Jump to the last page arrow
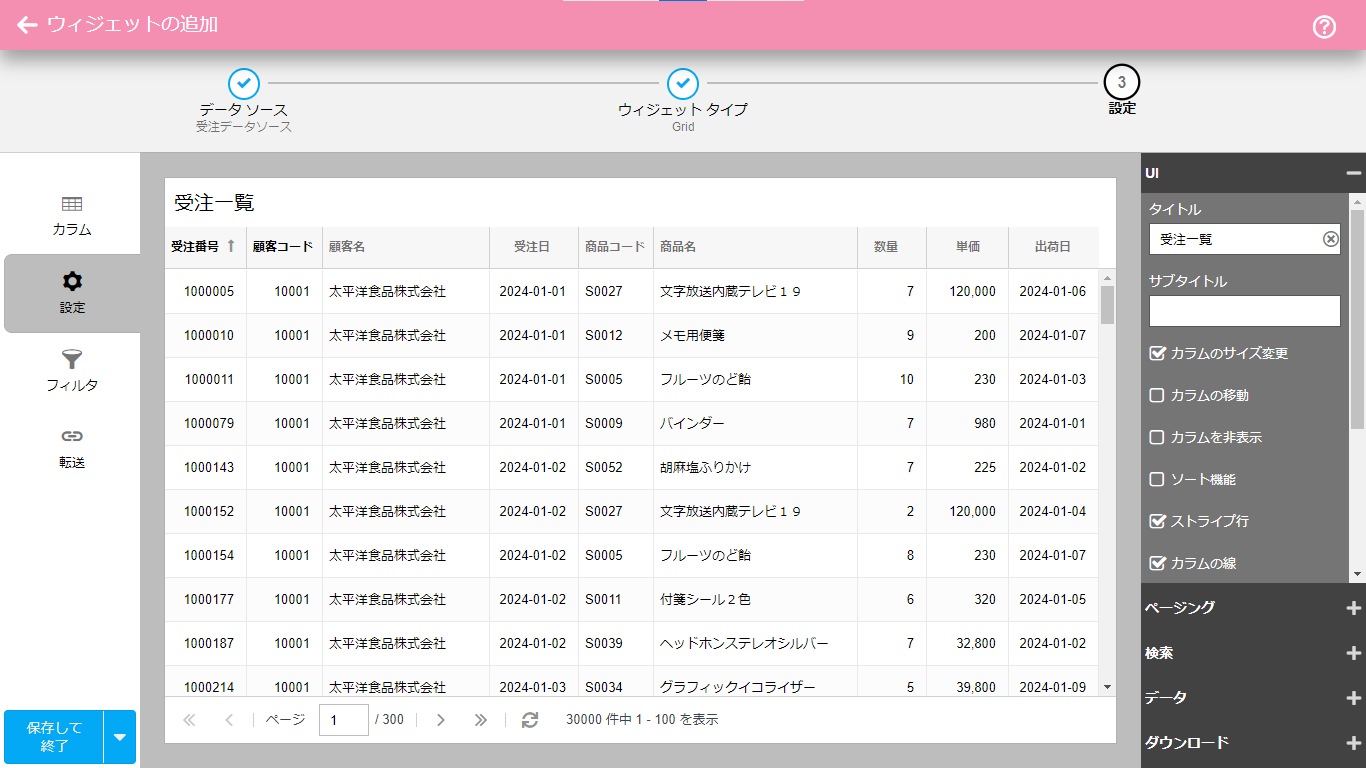This screenshot has width=1366, height=768. (480, 720)
